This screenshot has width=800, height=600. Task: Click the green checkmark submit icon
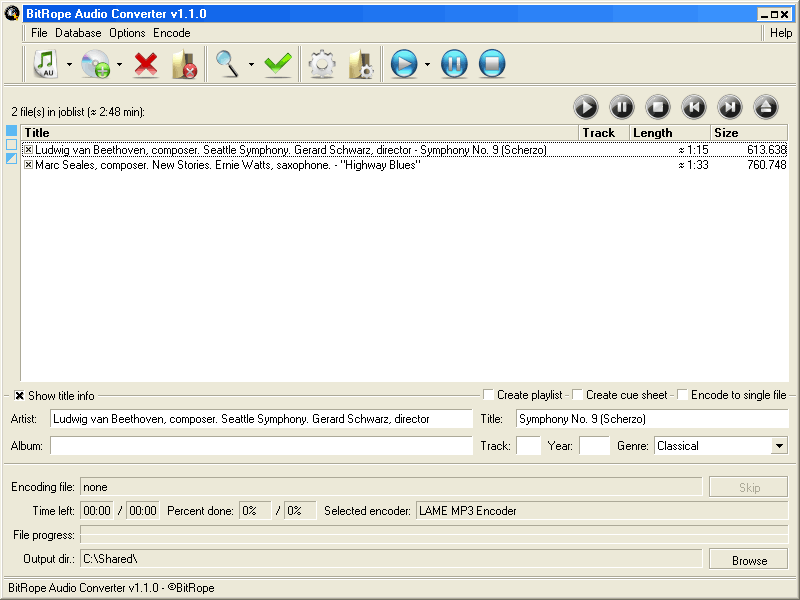(x=278, y=64)
